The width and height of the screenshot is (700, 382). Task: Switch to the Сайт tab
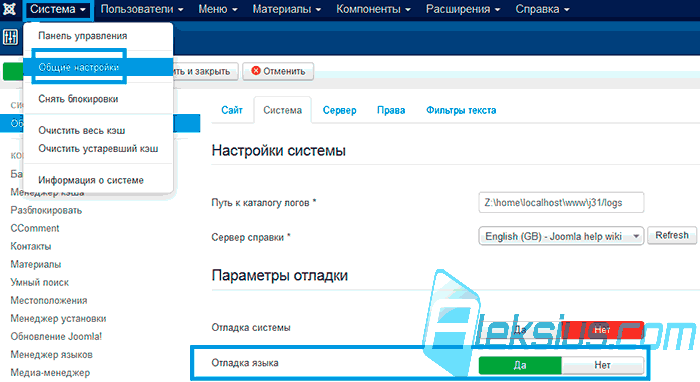[x=232, y=110]
